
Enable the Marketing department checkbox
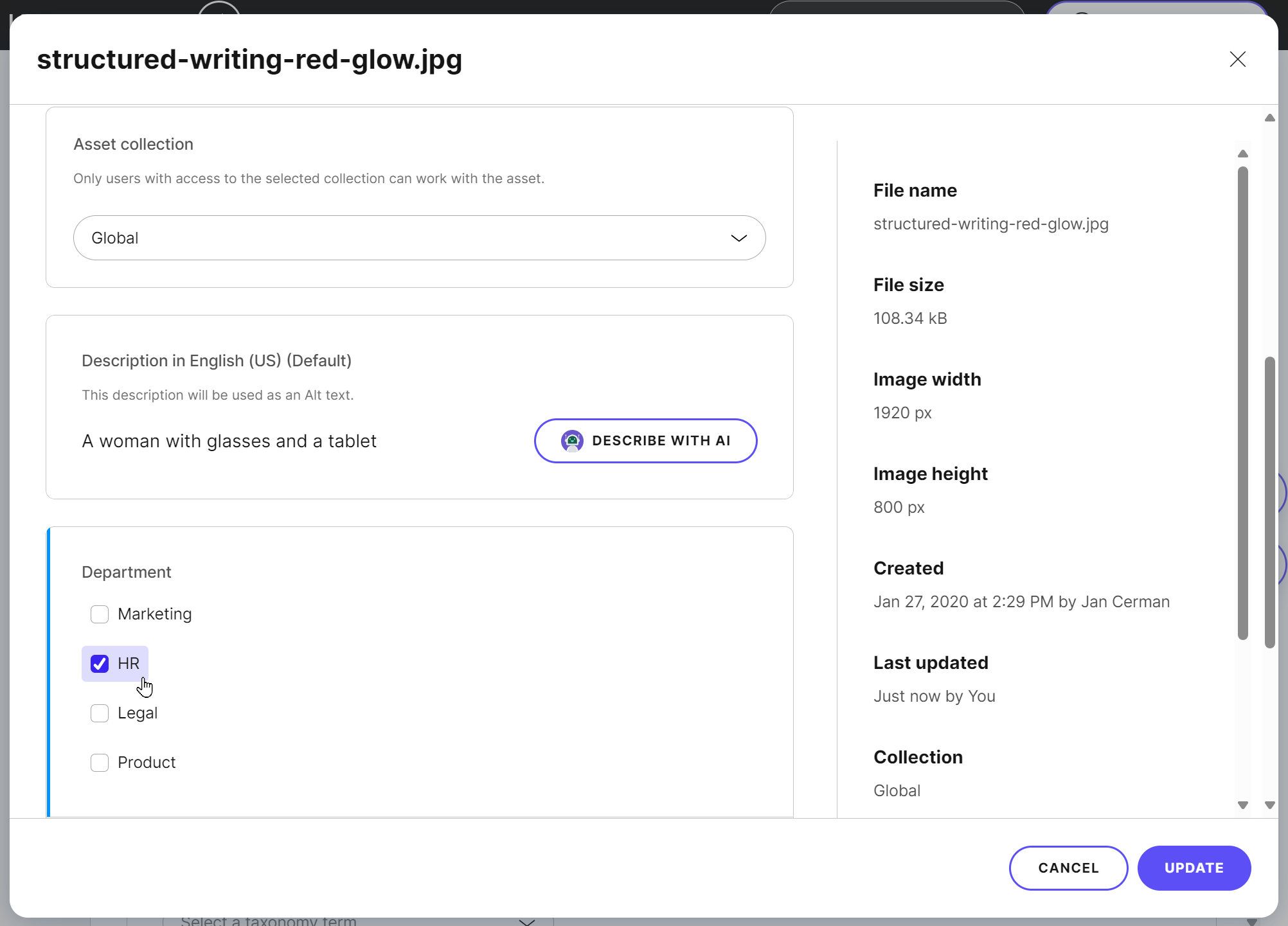click(x=100, y=614)
